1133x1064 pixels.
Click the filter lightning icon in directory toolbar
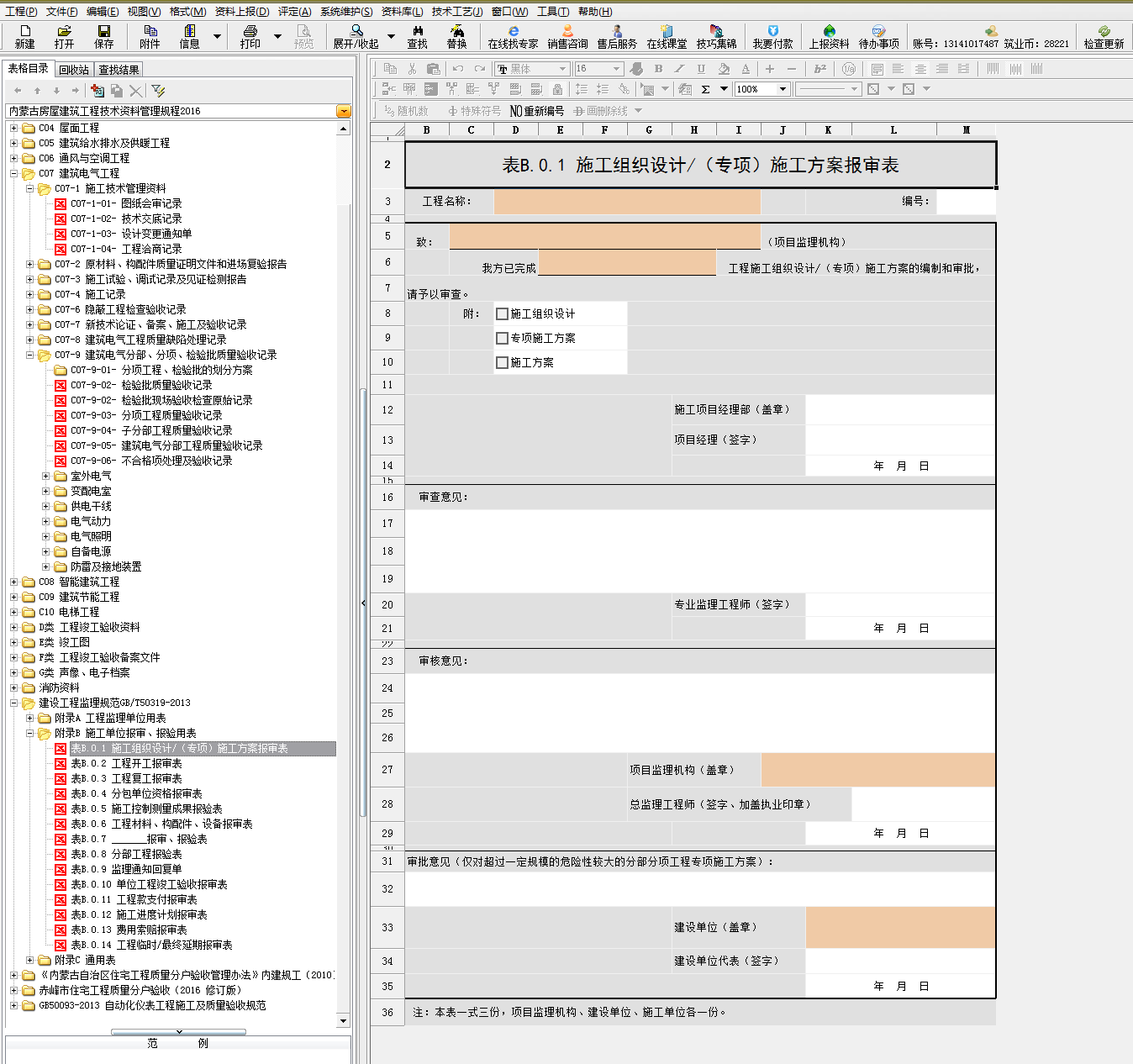(x=158, y=91)
